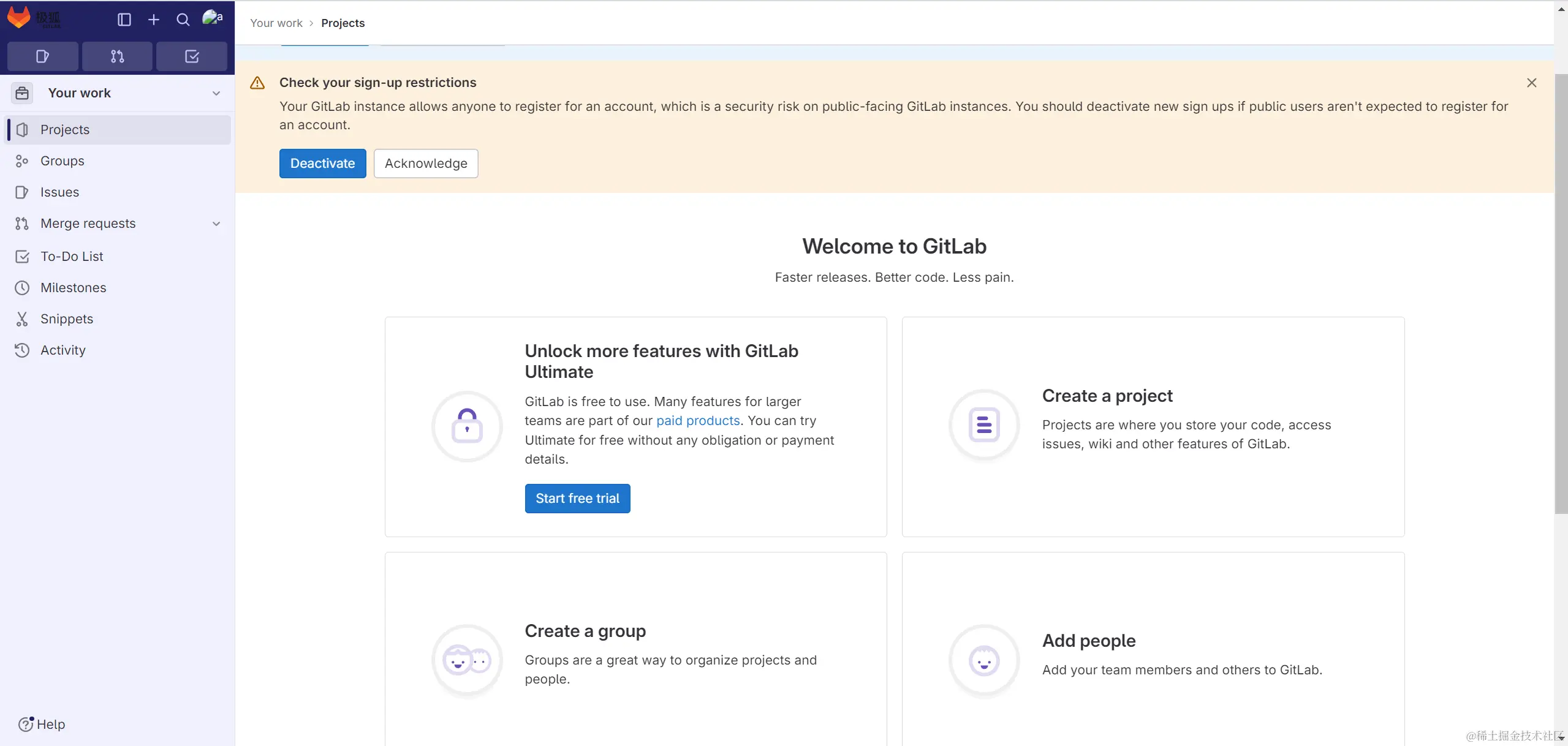
Task: Dismiss the sign-up restrictions alert
Action: click(1531, 83)
